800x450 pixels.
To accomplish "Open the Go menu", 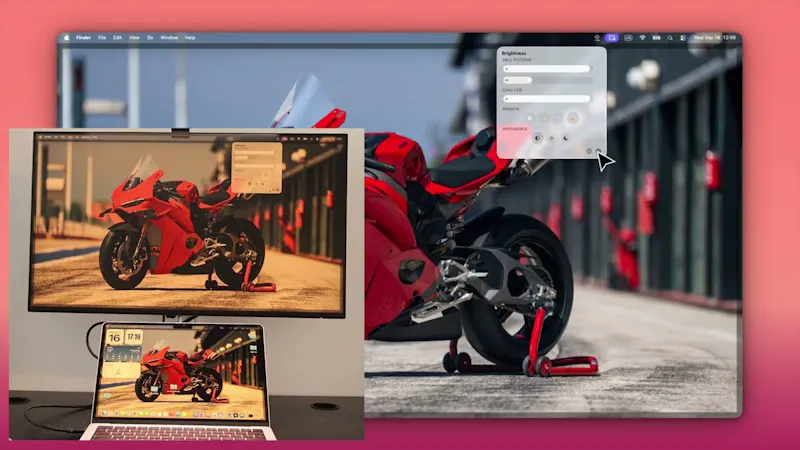I will click(150, 38).
